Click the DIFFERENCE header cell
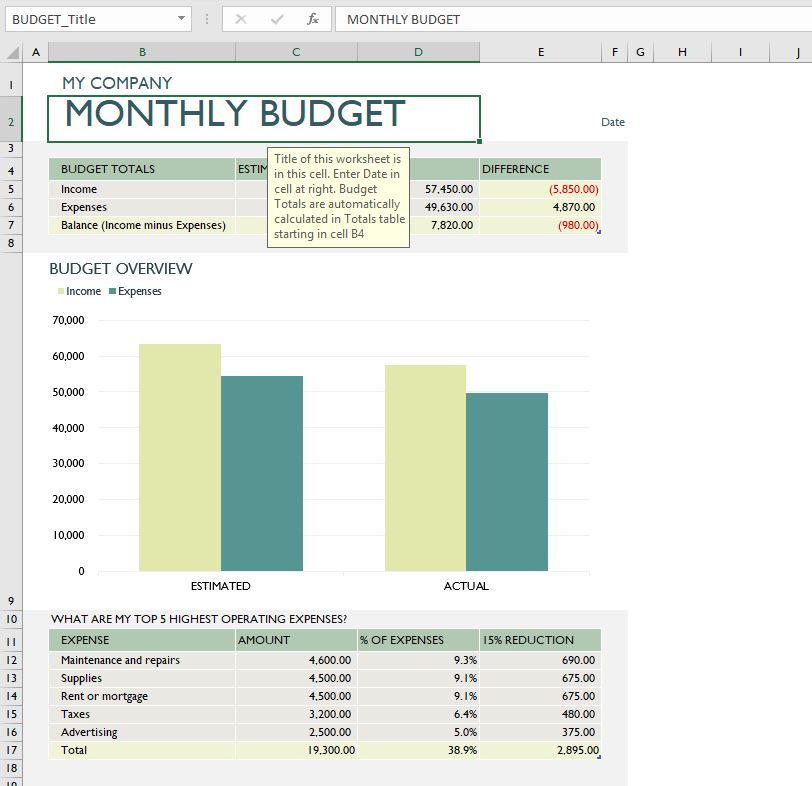 pyautogui.click(x=540, y=169)
